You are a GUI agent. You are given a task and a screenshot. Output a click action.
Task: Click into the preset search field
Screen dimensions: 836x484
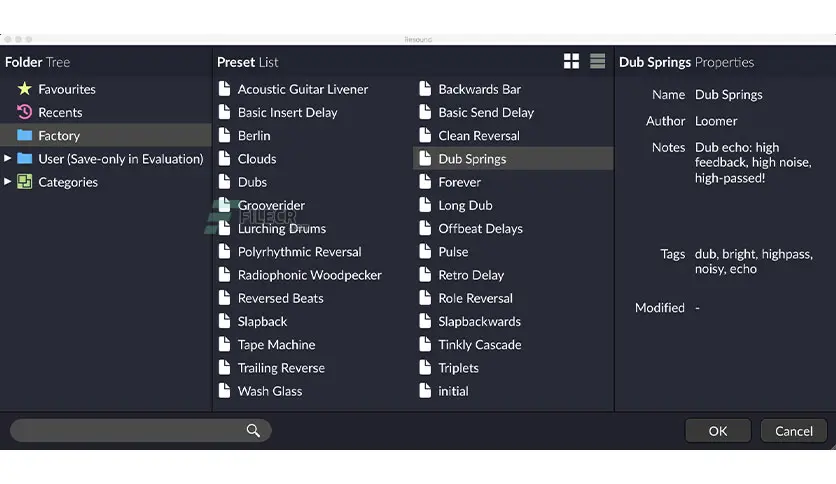pyautogui.click(x=125, y=431)
